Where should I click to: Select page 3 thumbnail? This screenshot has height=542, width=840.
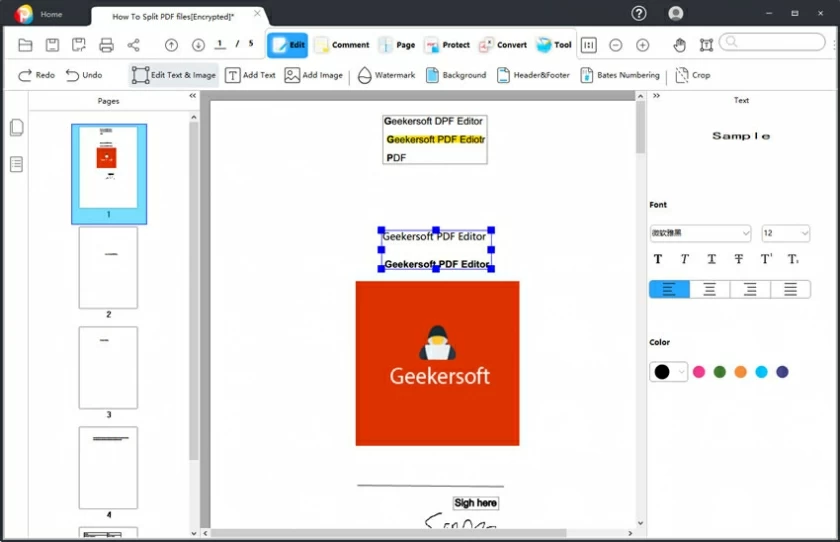[108, 367]
